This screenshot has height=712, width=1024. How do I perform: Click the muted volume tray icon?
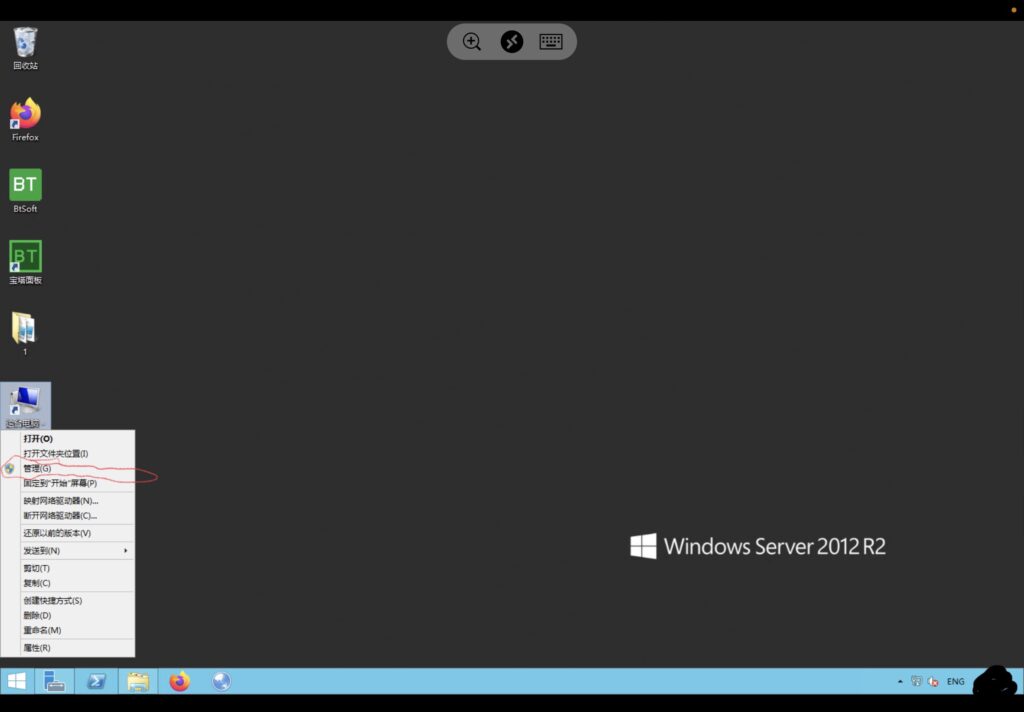coord(932,681)
